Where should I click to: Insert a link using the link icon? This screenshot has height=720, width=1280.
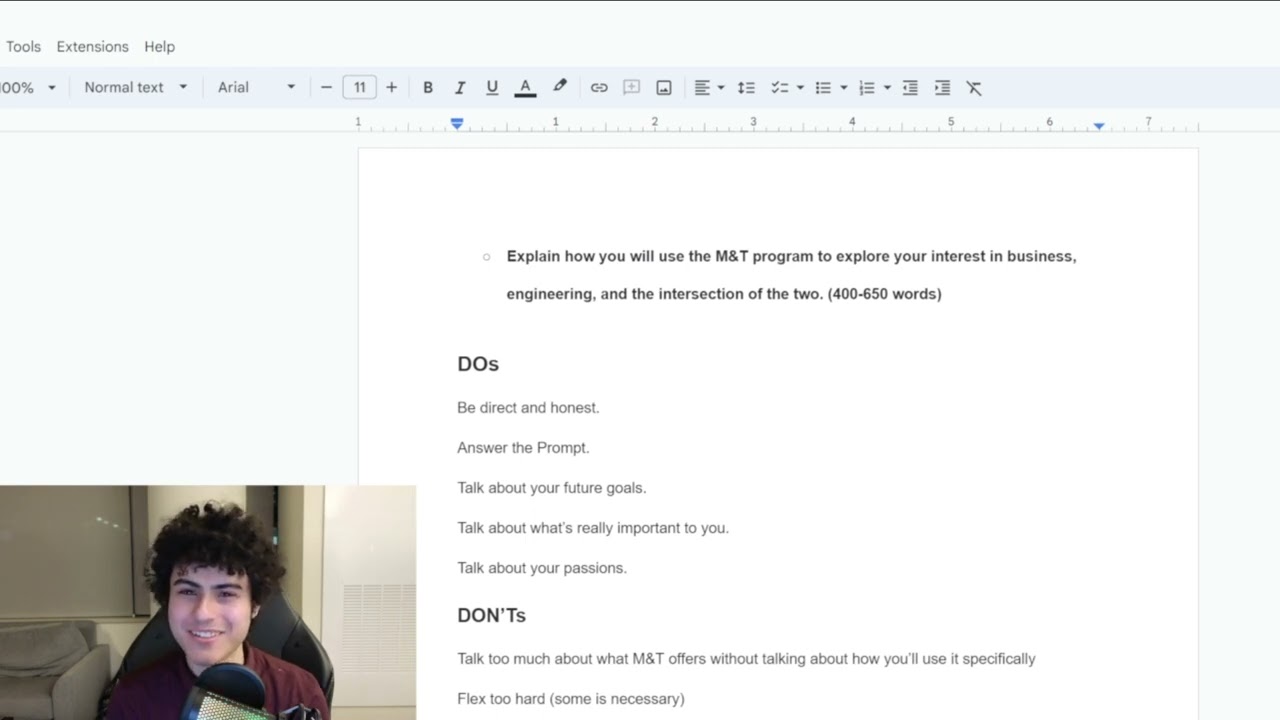(x=599, y=88)
